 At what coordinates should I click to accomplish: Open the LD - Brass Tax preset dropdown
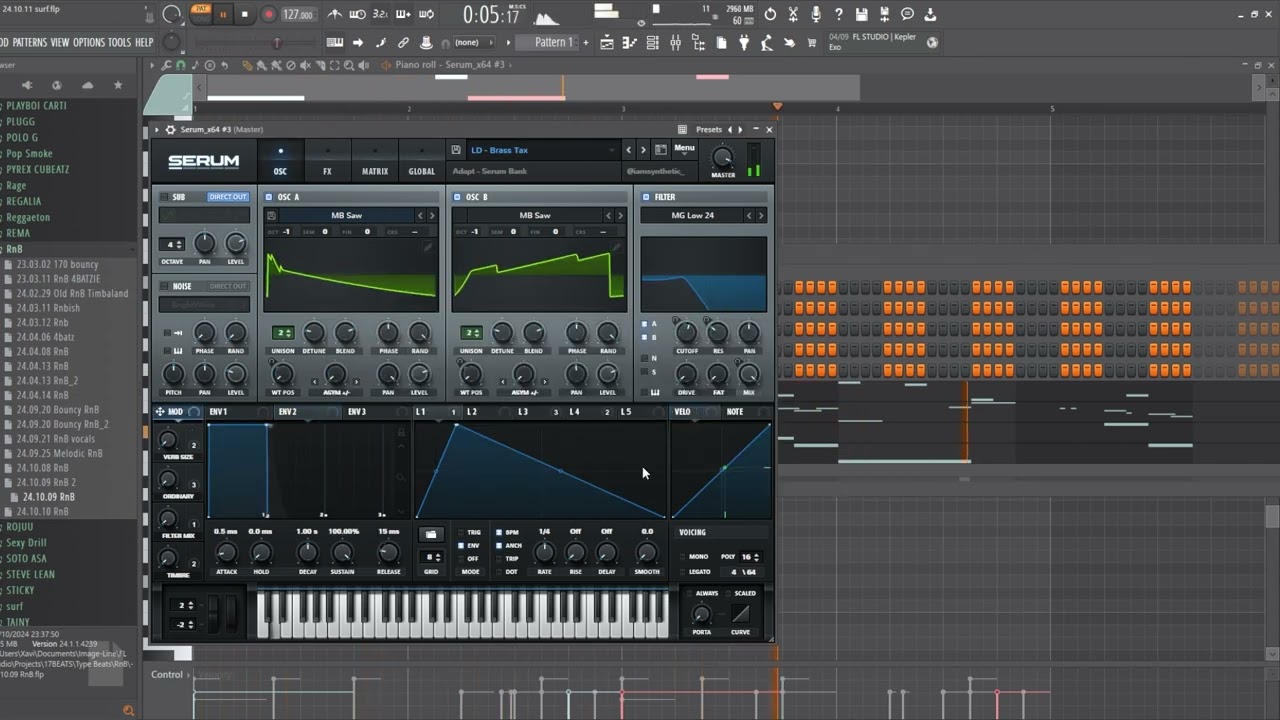[x=541, y=150]
